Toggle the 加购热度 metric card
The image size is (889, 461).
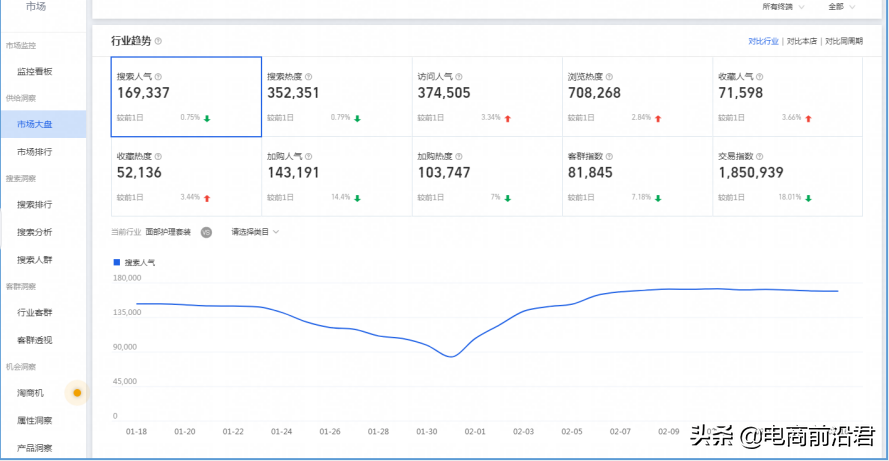tap(487, 176)
